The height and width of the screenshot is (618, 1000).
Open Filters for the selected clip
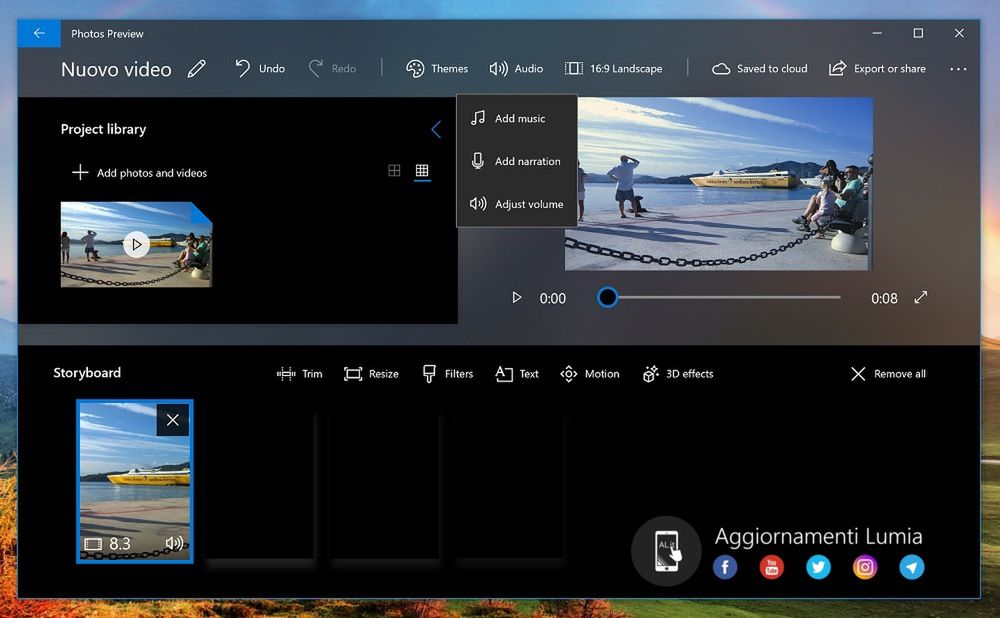(447, 374)
